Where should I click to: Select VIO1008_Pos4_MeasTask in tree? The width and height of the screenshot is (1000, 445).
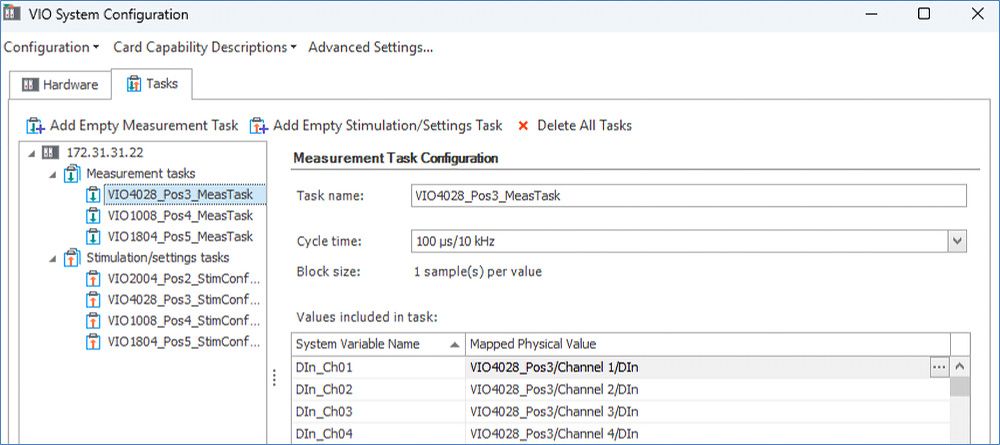pyautogui.click(x=180, y=215)
